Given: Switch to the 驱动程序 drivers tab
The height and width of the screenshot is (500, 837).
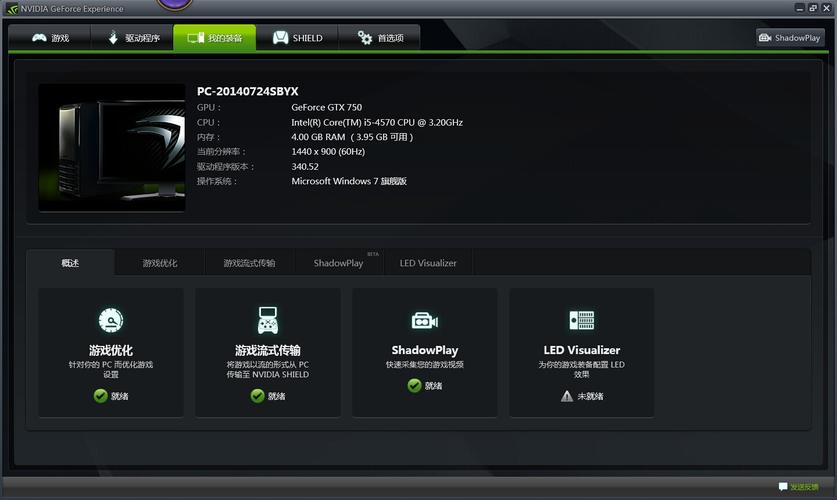Looking at the screenshot, I should point(132,38).
